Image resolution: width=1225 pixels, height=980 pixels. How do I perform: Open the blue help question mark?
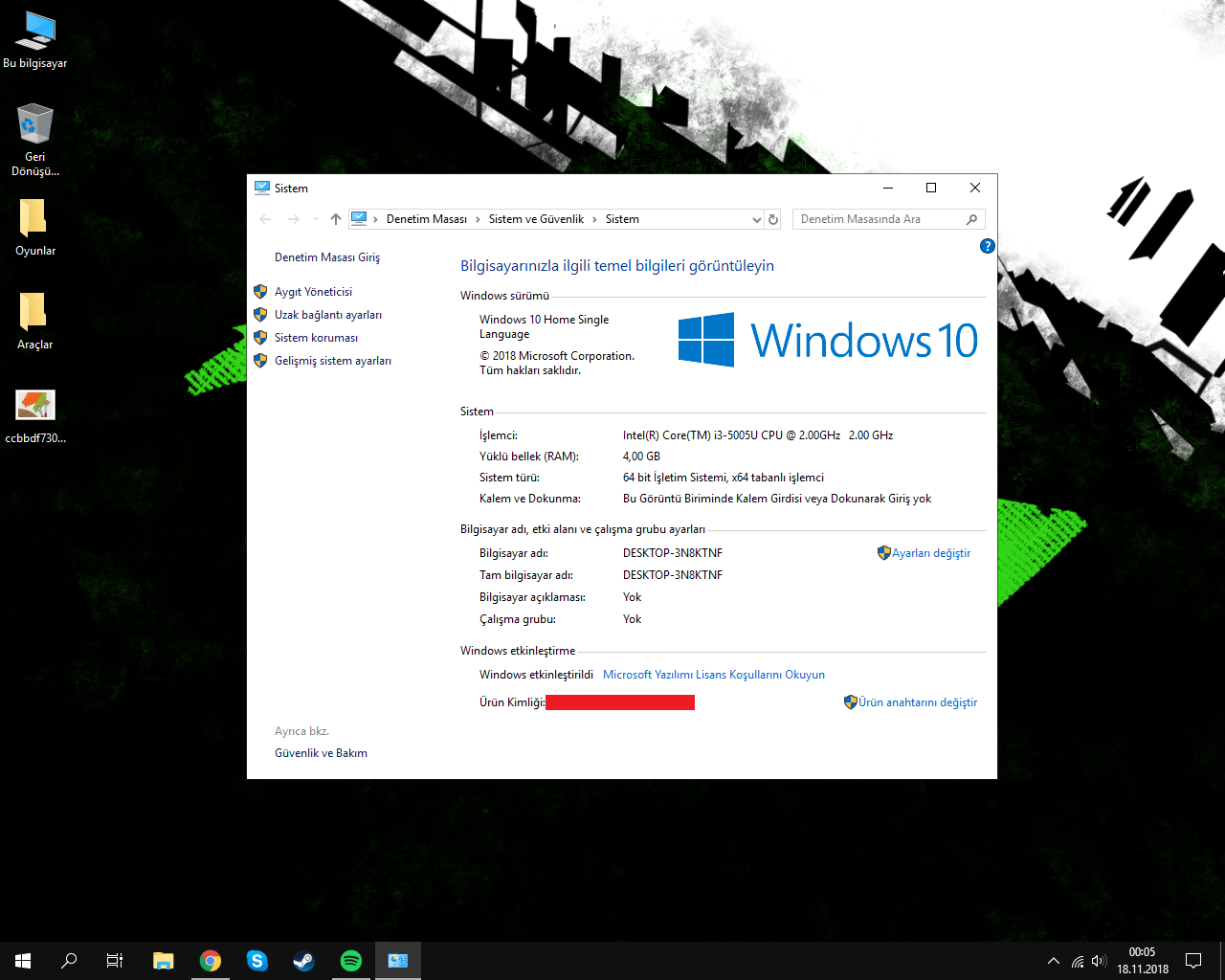pos(988,246)
